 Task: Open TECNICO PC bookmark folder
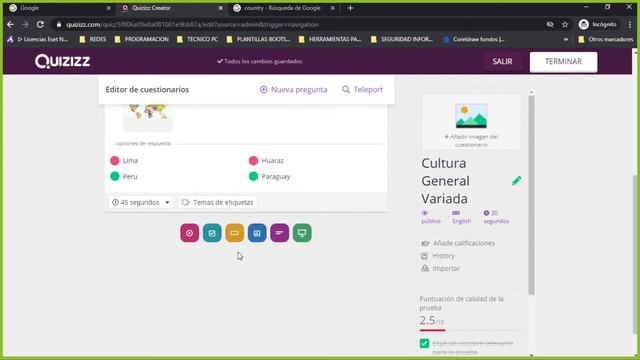click(x=198, y=39)
